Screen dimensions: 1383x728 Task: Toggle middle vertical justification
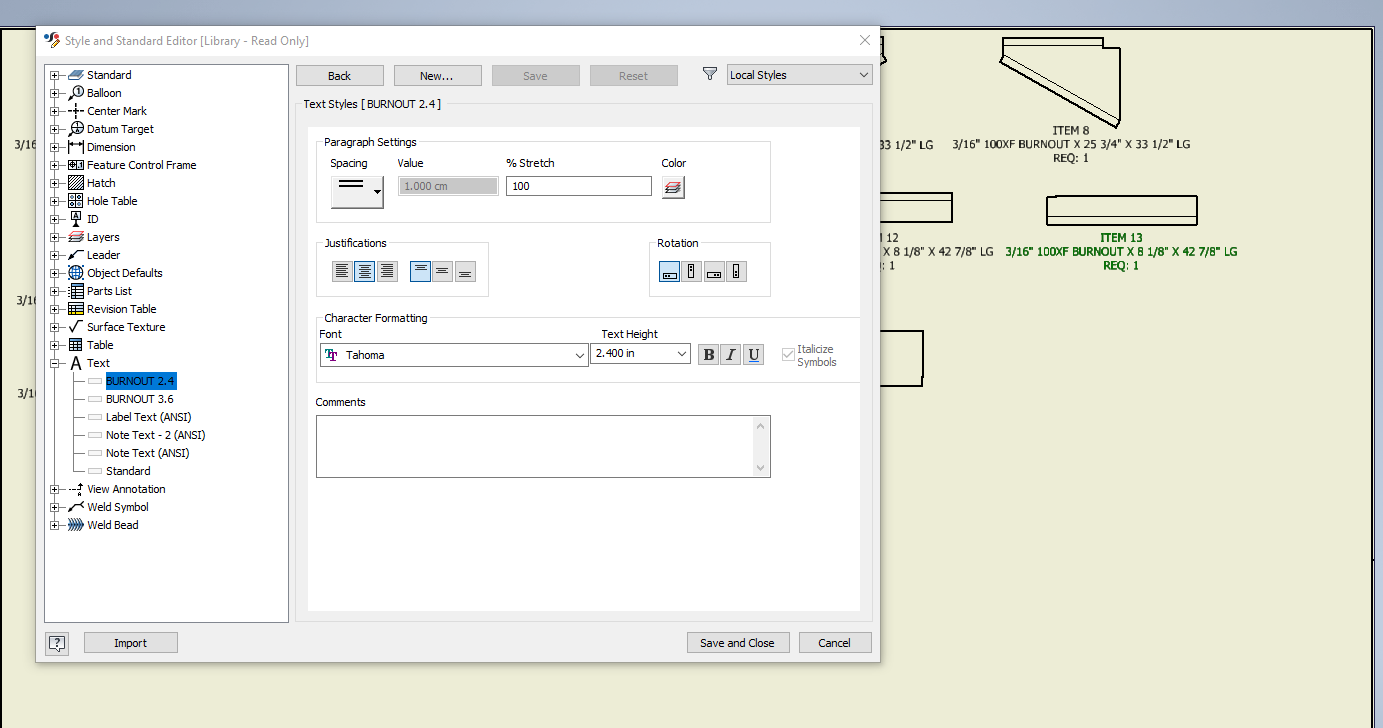coord(442,270)
